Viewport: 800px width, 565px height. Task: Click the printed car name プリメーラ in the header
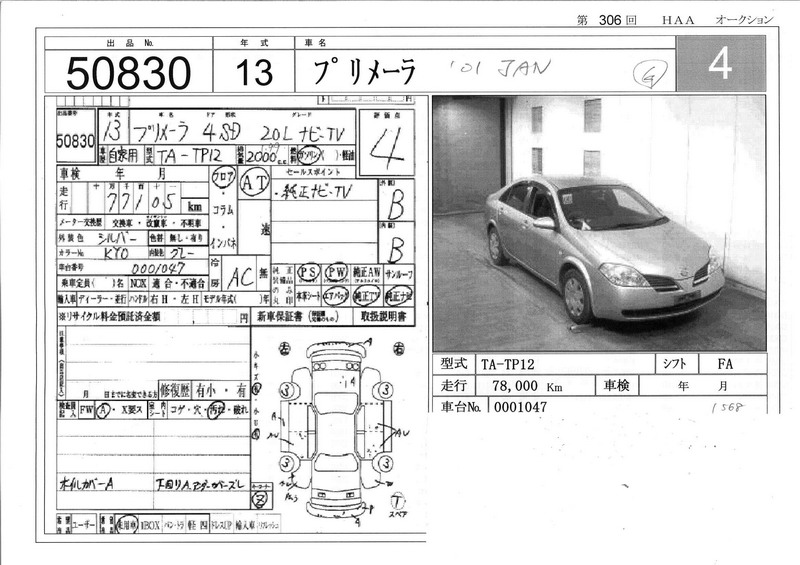tap(365, 71)
